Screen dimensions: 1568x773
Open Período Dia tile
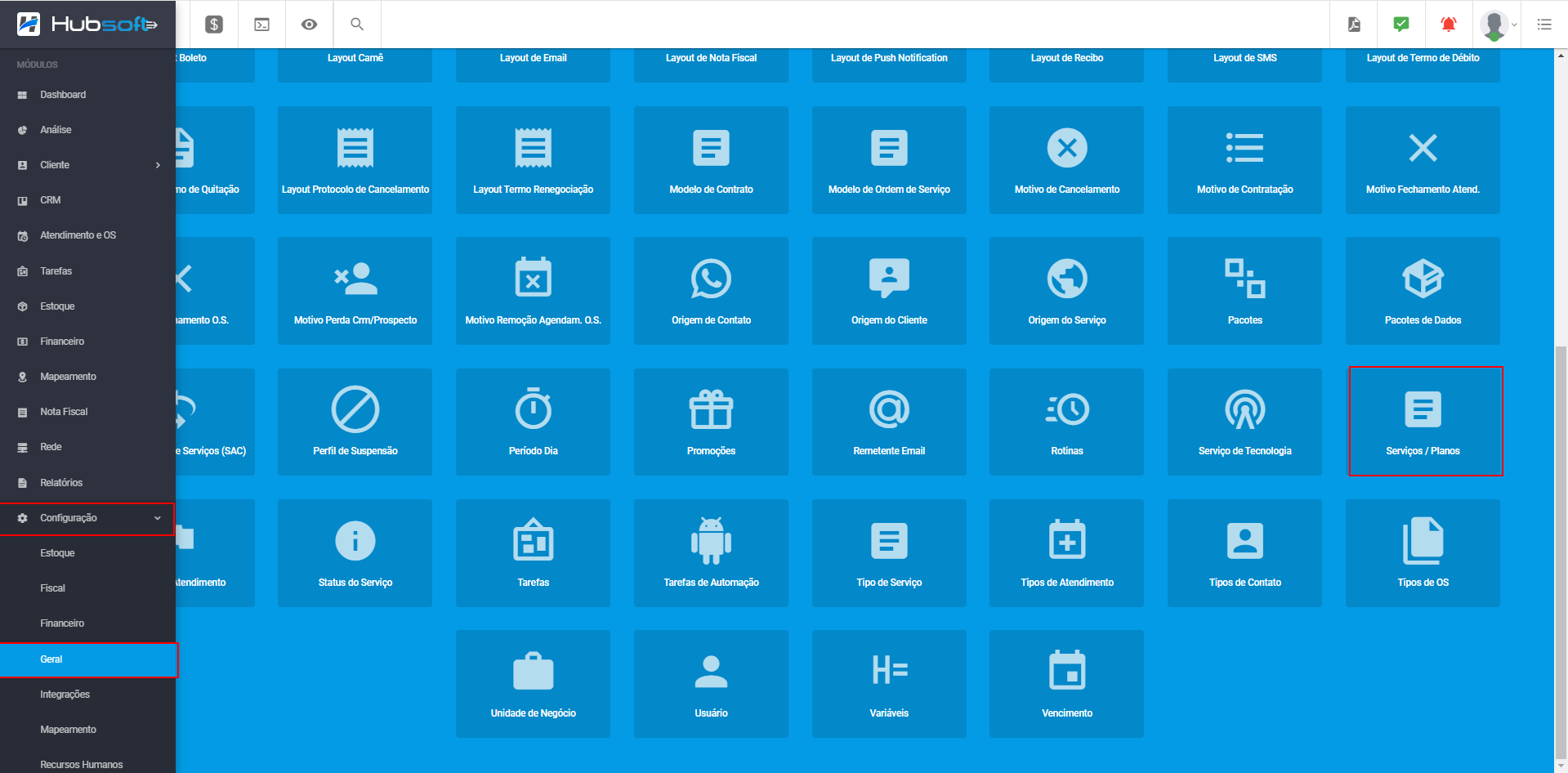click(x=534, y=422)
